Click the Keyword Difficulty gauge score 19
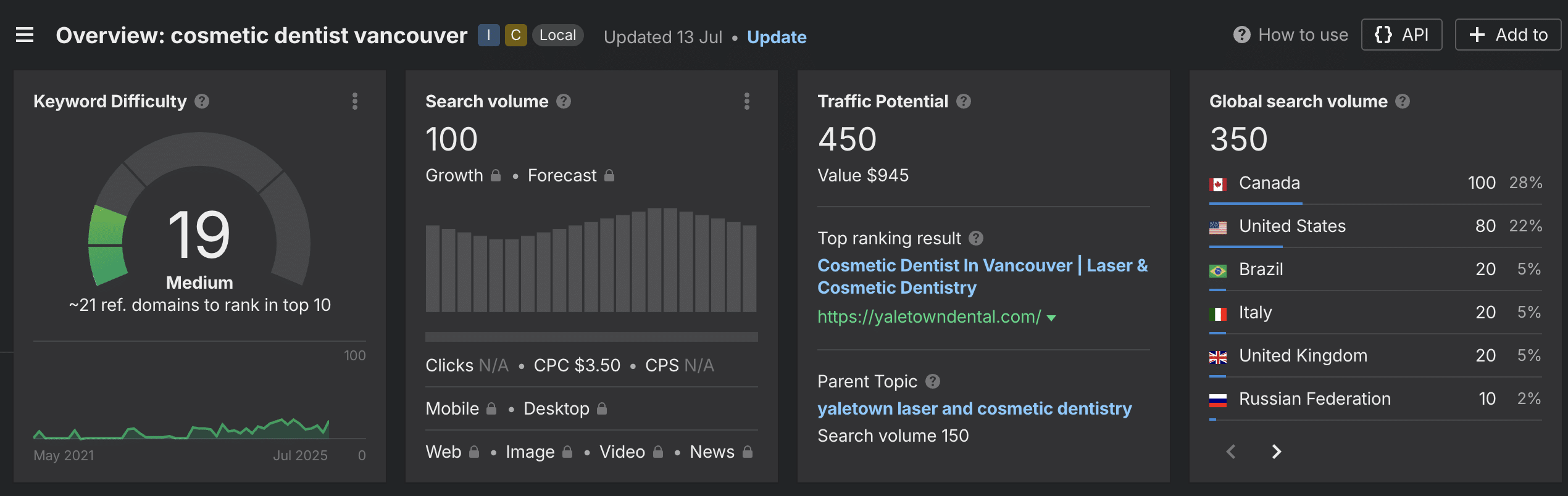 (199, 234)
